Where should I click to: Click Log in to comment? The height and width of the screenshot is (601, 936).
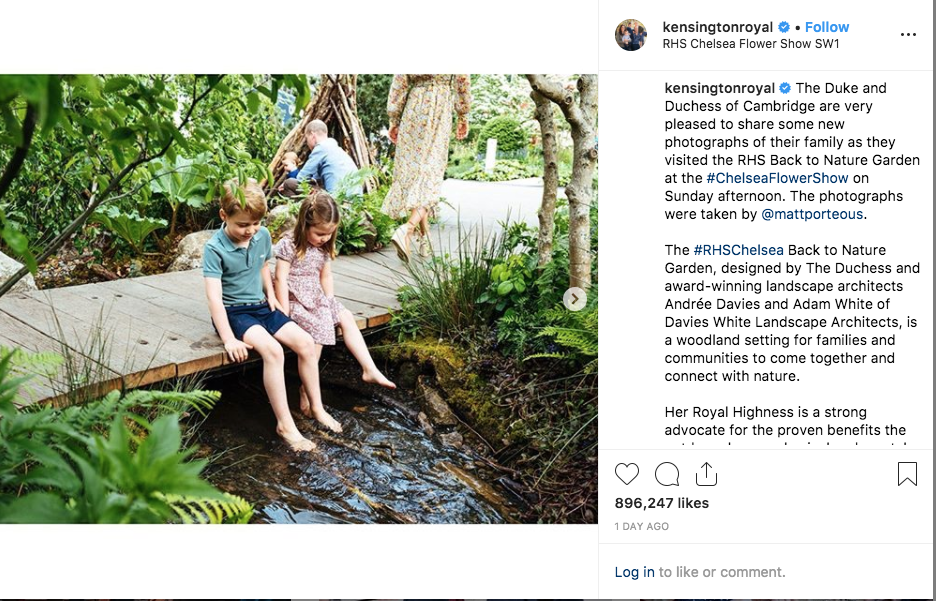[635, 572]
